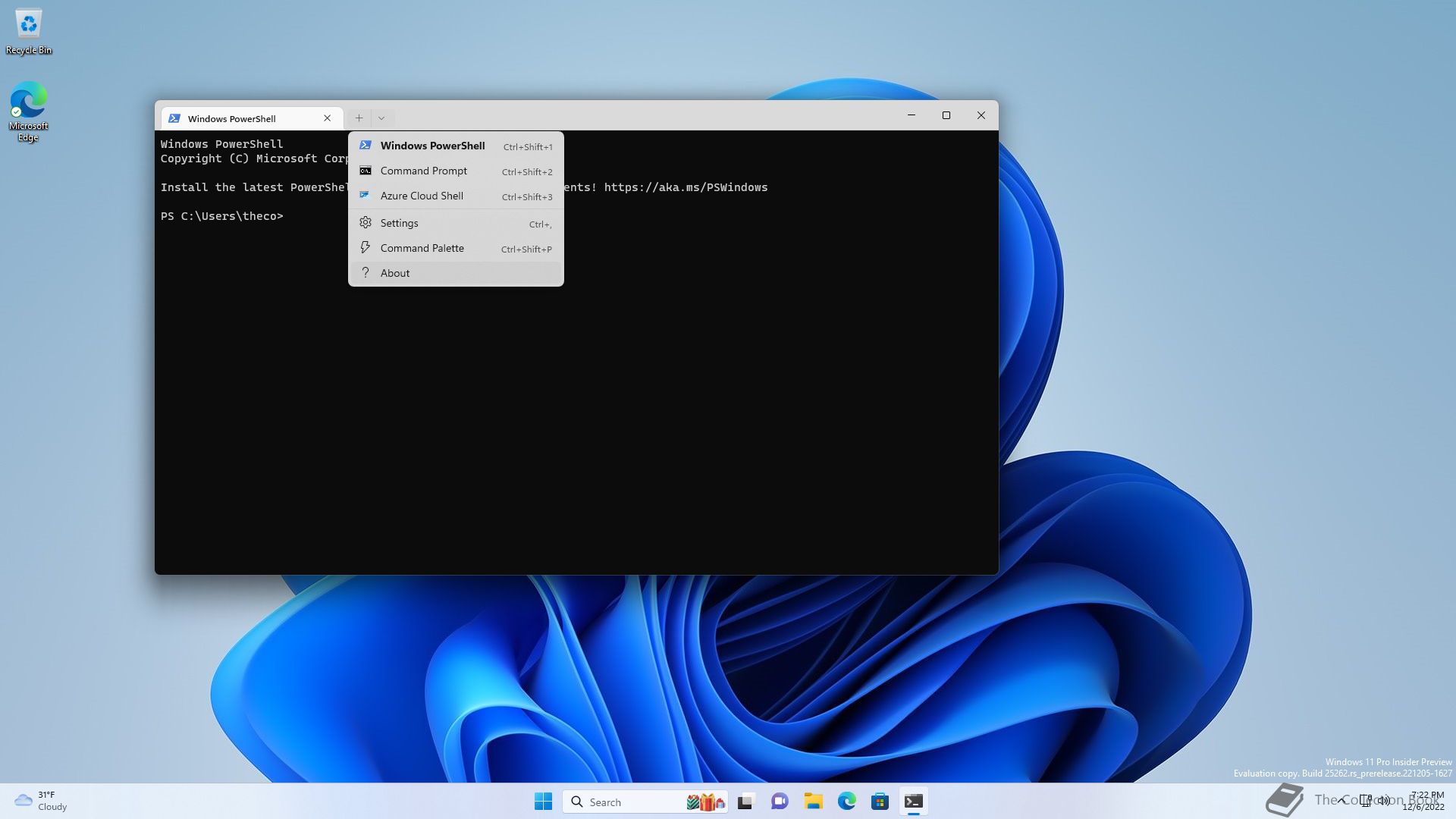Choose Command Prompt from the menu
The image size is (1456, 819).
pos(456,171)
